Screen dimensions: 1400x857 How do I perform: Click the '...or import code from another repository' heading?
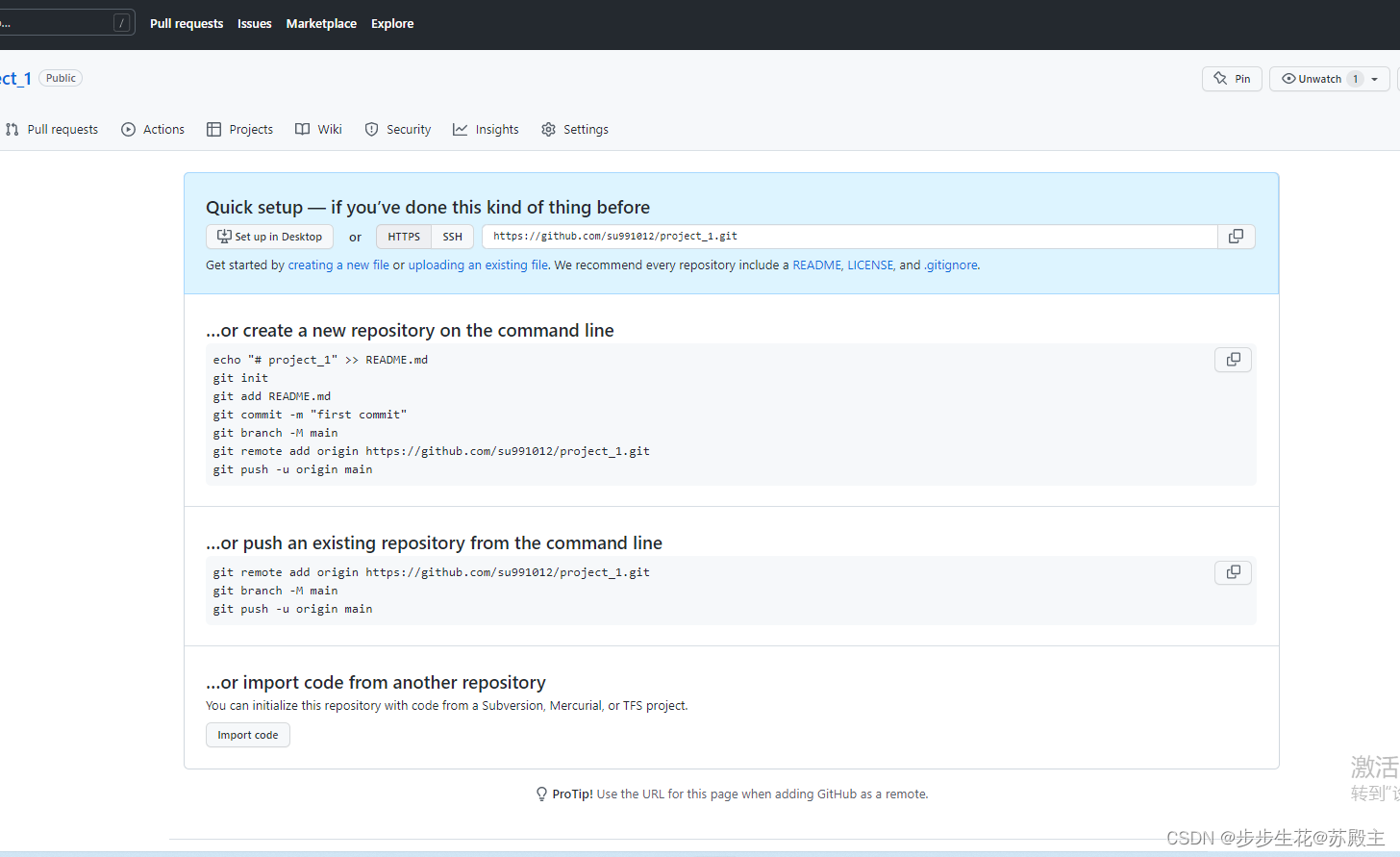point(376,683)
